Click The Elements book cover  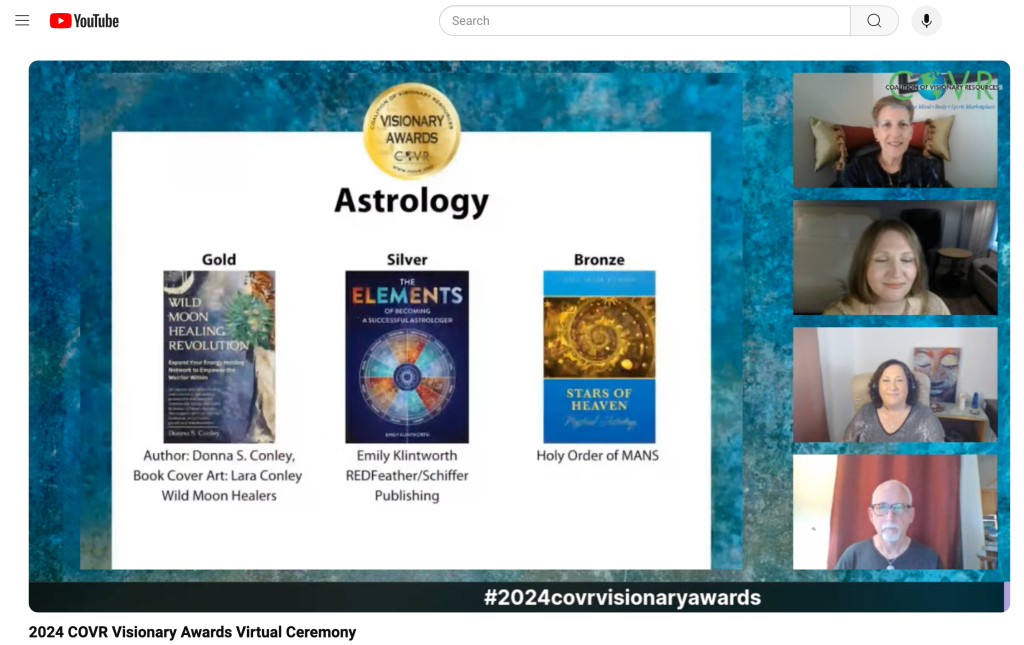407,356
